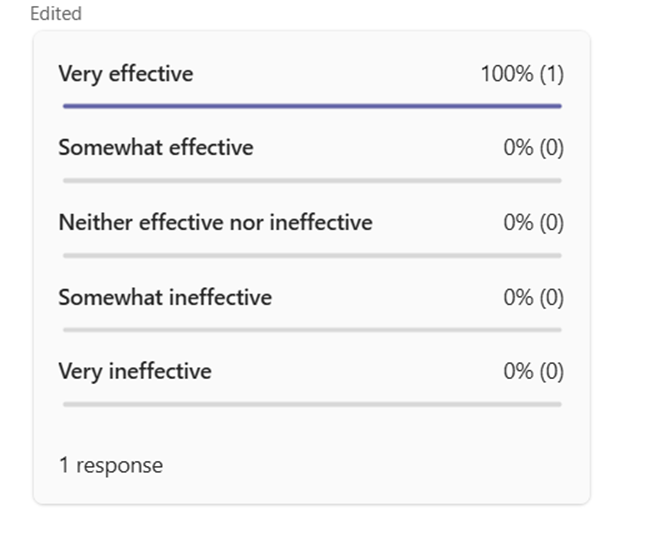Open the 1 response details
The image size is (656, 540).
(110, 465)
